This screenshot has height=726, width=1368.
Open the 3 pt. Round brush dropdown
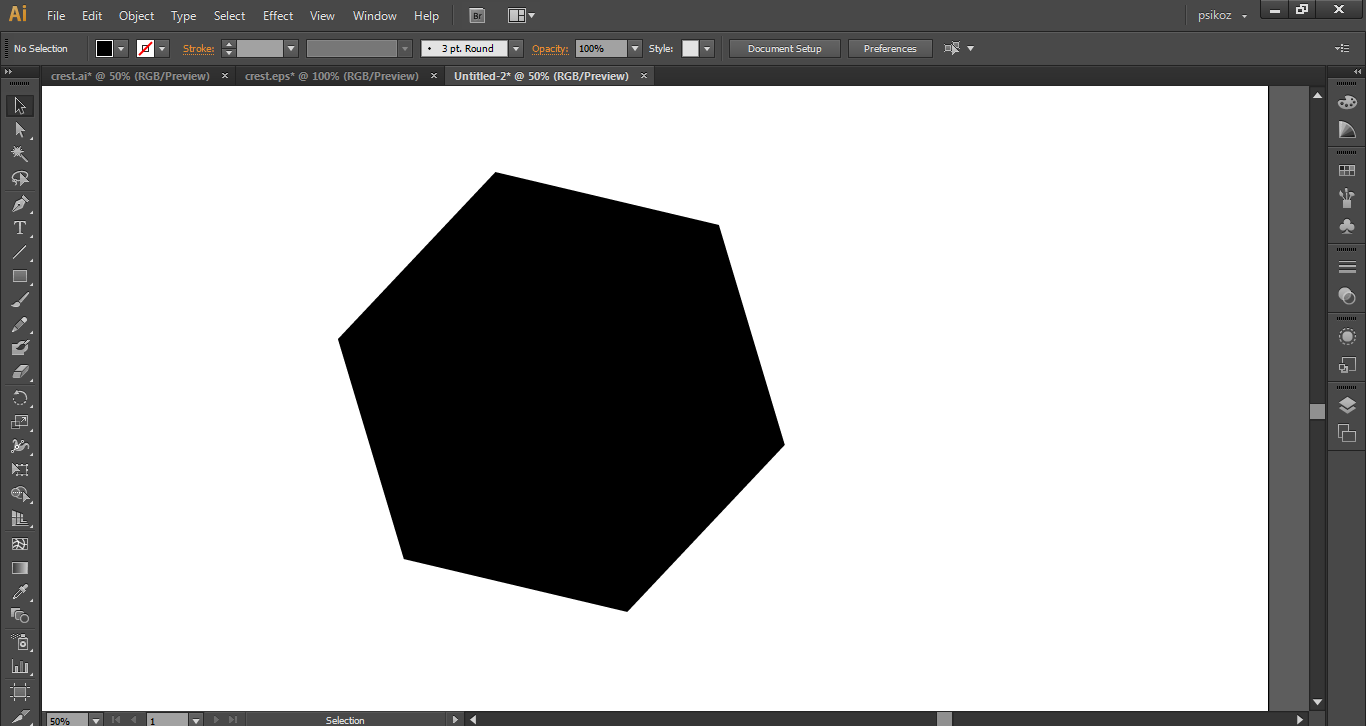click(516, 48)
